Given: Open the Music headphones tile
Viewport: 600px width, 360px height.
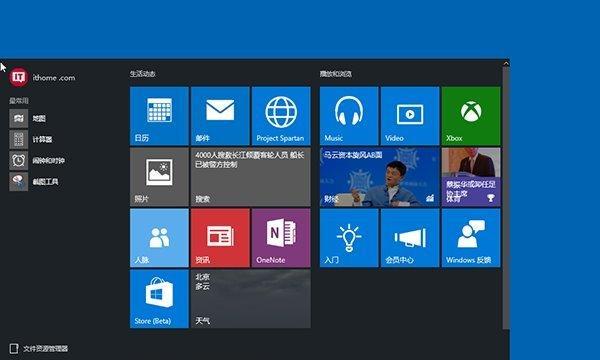Looking at the screenshot, I should pos(349,116).
